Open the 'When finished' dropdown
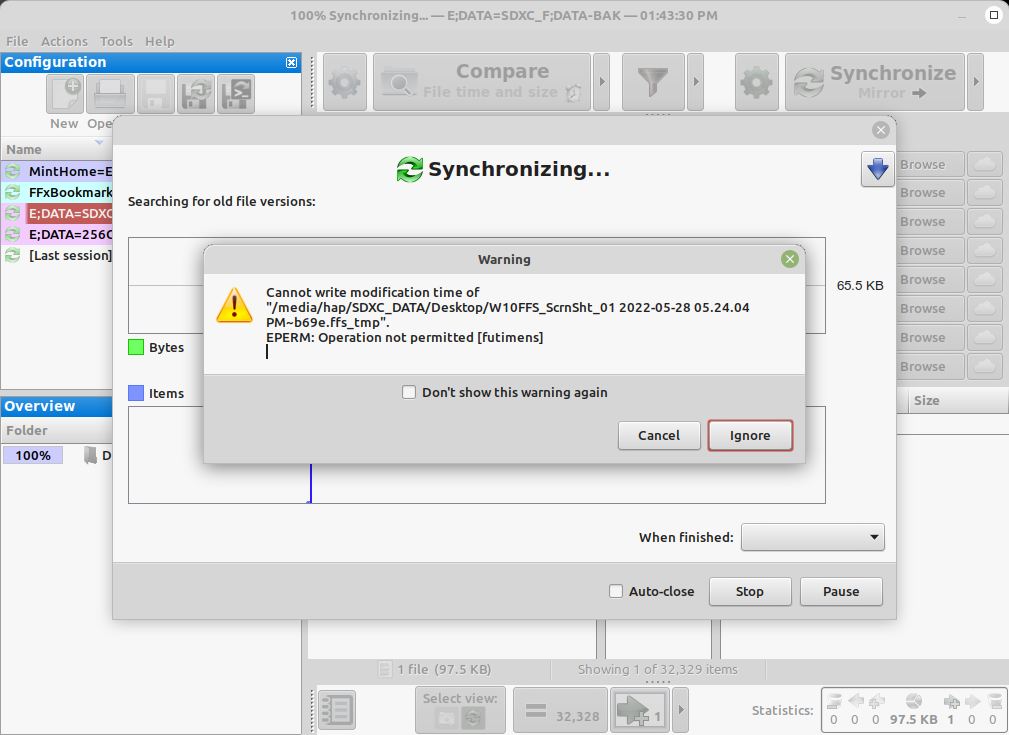Viewport: 1009px width, 735px height. 813,537
